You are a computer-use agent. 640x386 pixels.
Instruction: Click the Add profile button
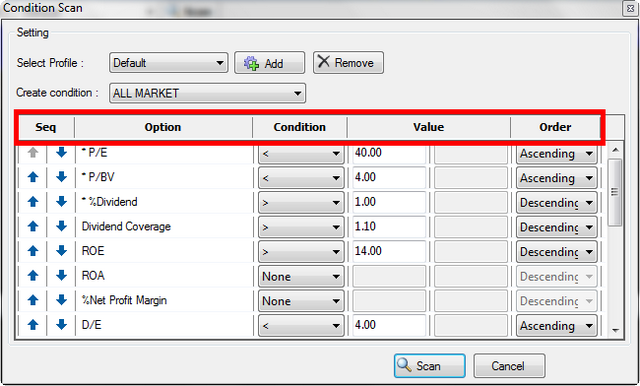coord(269,63)
